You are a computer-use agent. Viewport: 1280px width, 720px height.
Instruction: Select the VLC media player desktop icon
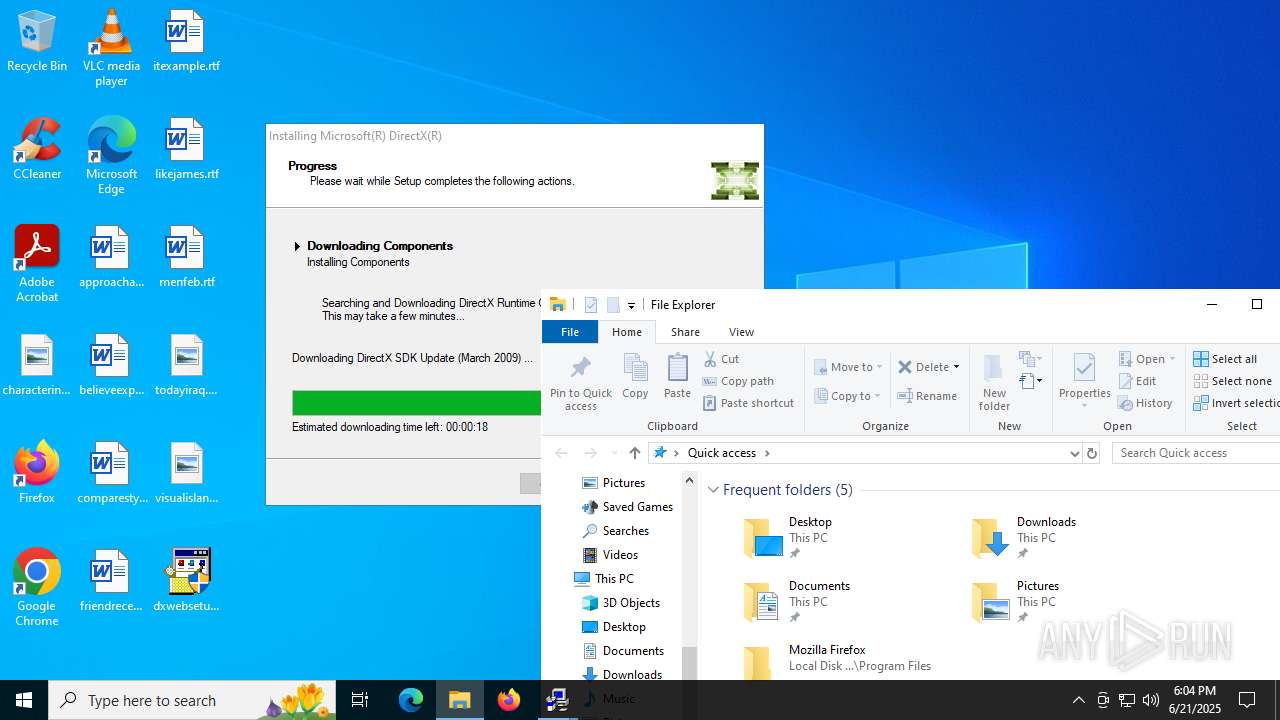pos(111,48)
